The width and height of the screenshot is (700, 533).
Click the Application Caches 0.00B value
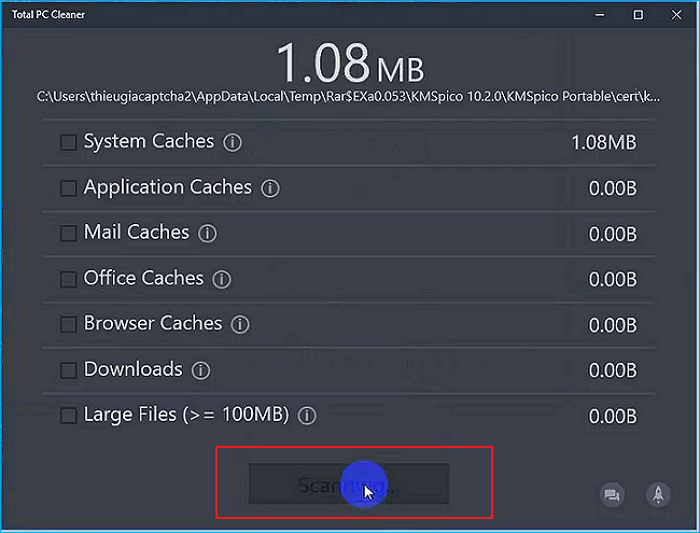click(612, 188)
